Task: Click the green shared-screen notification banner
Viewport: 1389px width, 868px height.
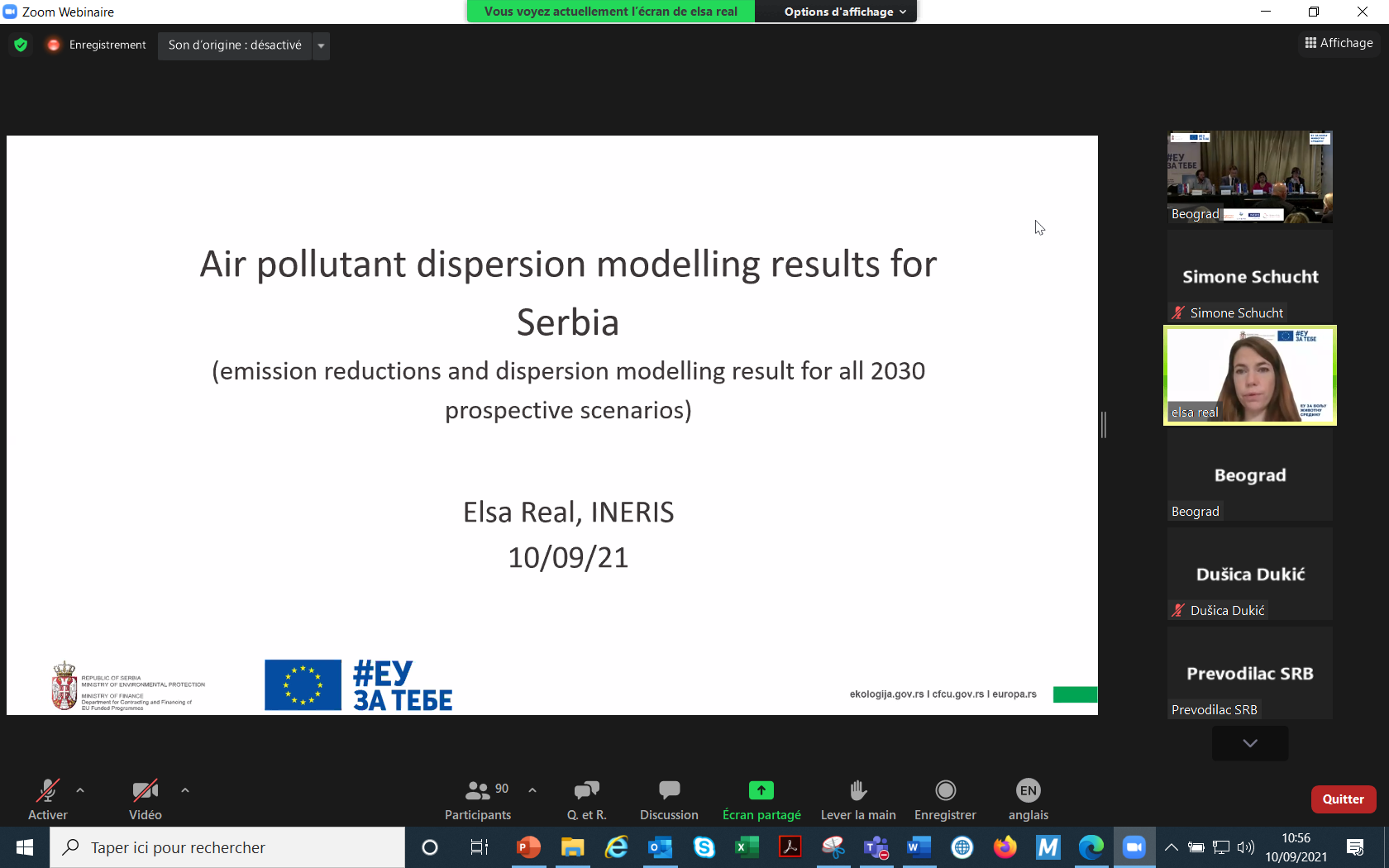Action: (611, 12)
